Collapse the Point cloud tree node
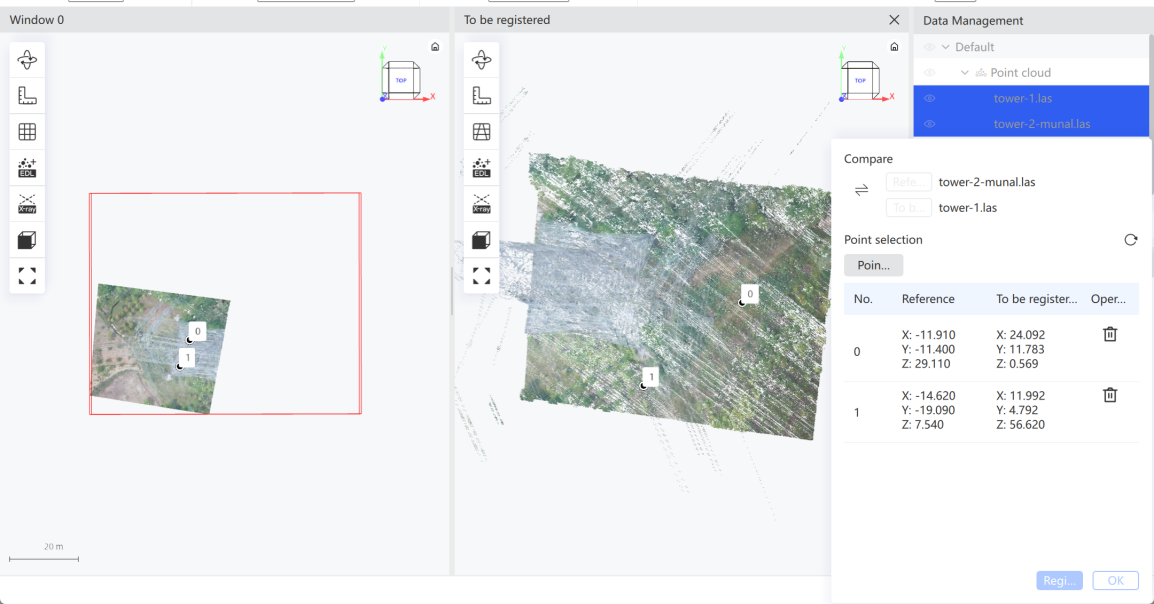 pyautogui.click(x=964, y=73)
